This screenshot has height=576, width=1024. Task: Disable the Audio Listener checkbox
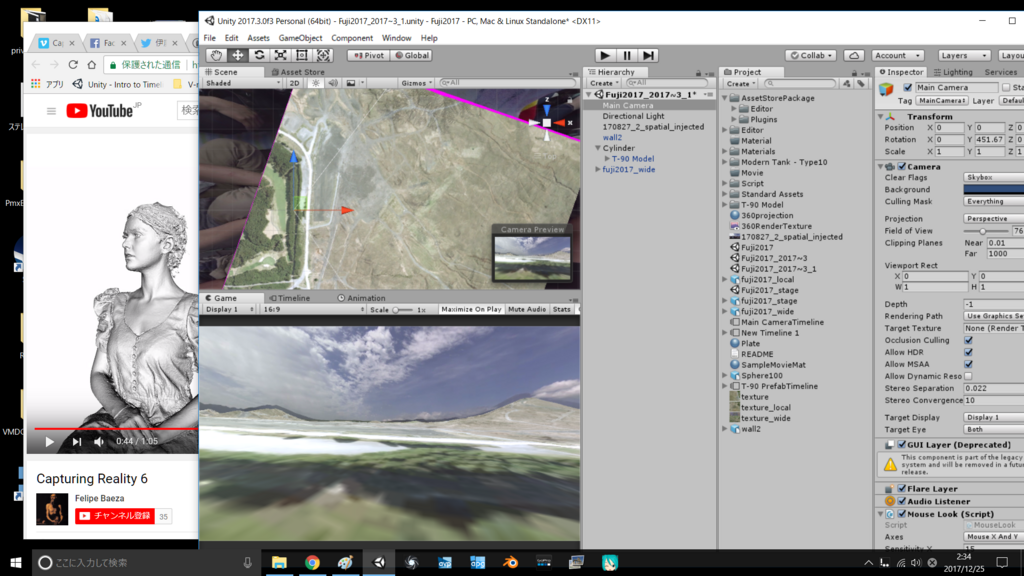click(x=902, y=502)
